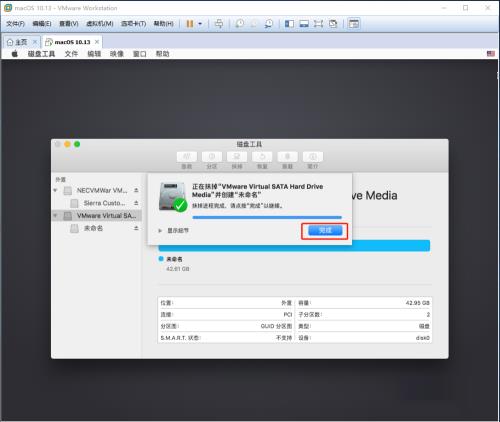Viewport: 500px width, 422px height.
Task: Click the greyed-out revert snapshot icon
Action: coord(254,24)
